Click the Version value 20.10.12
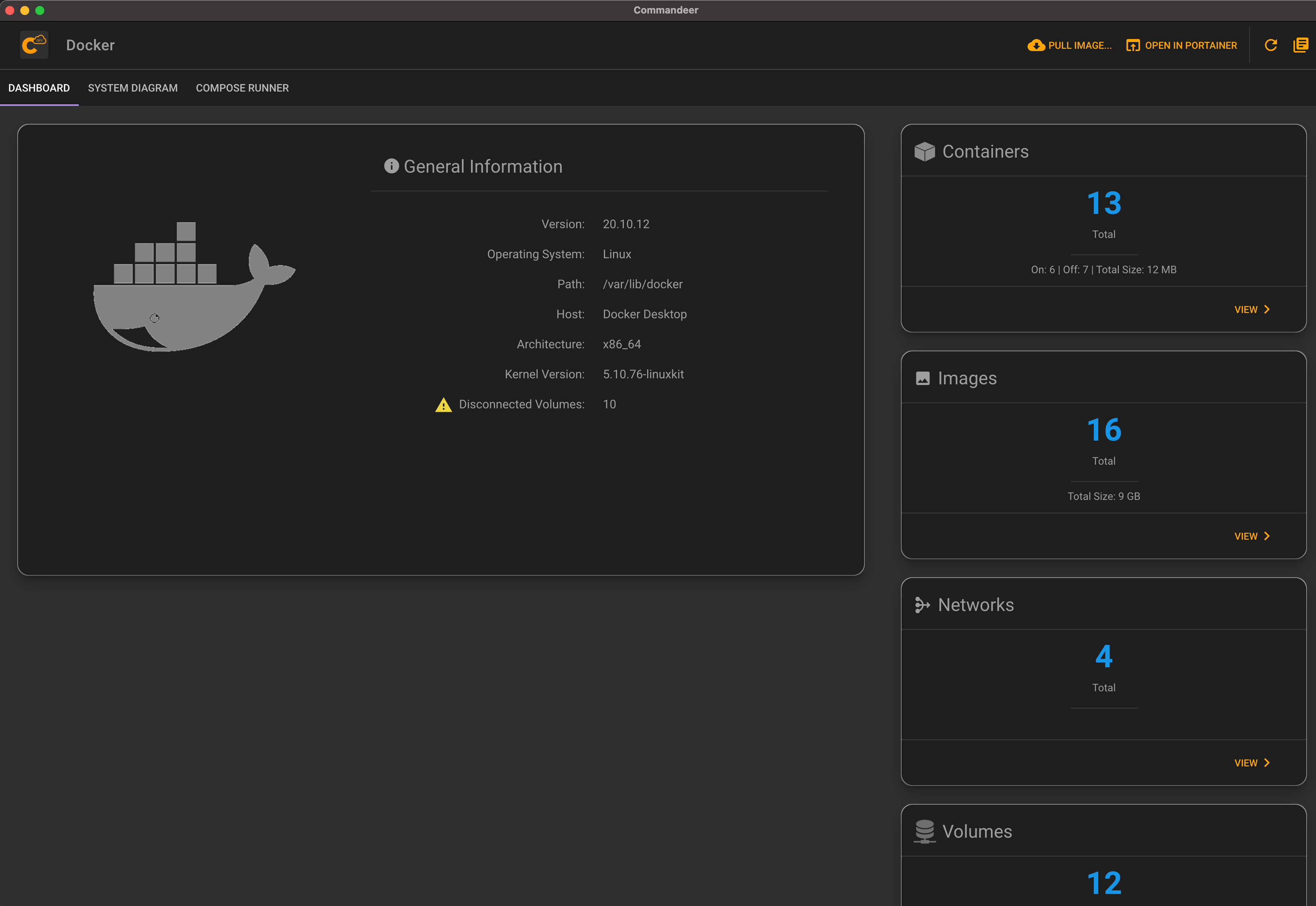 626,224
